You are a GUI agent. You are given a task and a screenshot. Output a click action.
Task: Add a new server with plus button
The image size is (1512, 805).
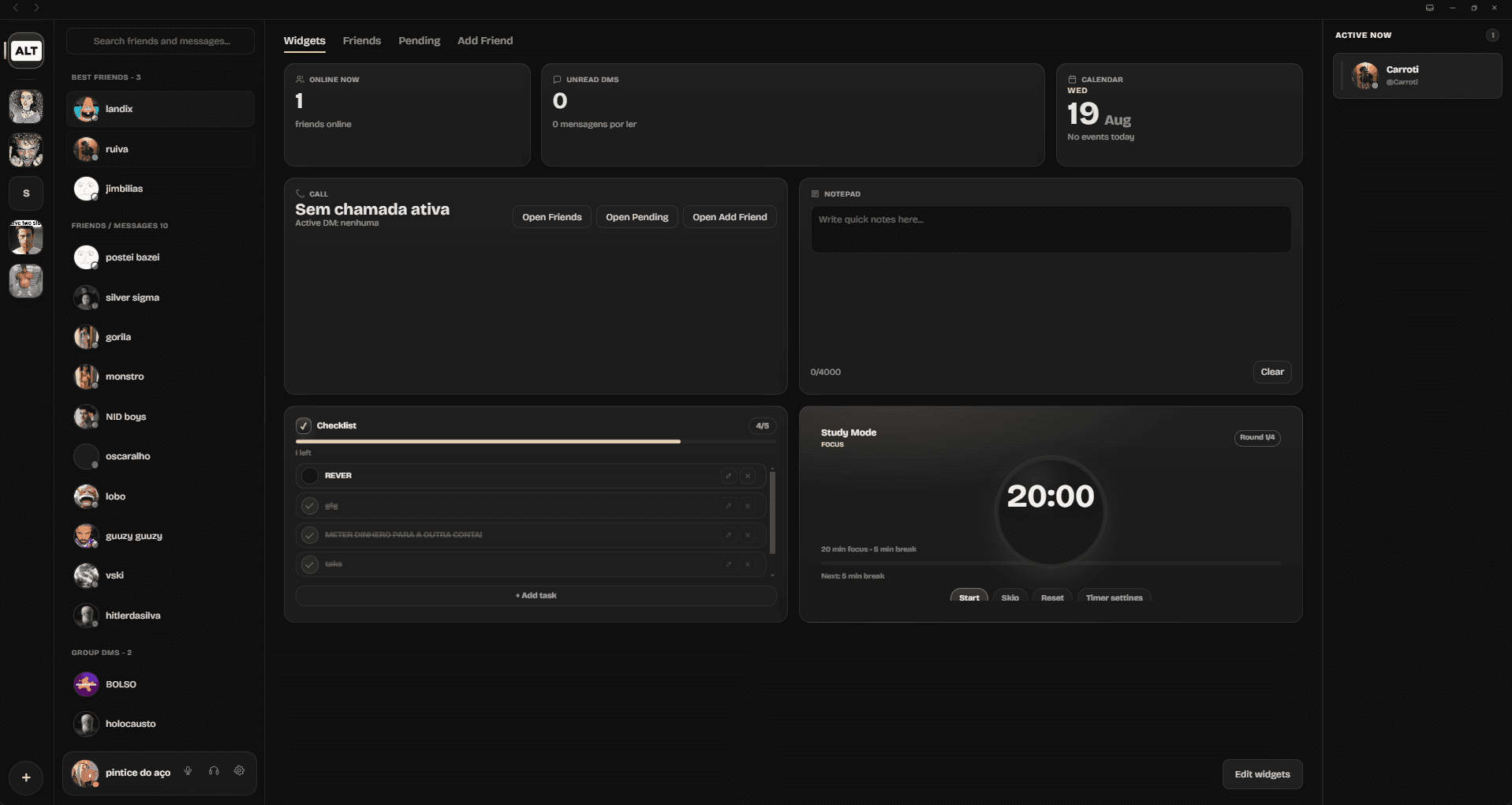coord(26,777)
